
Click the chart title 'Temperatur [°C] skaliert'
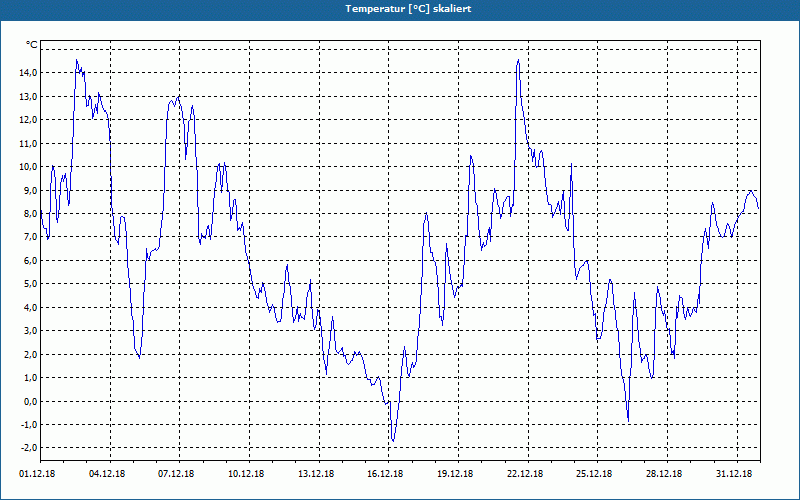click(408, 9)
